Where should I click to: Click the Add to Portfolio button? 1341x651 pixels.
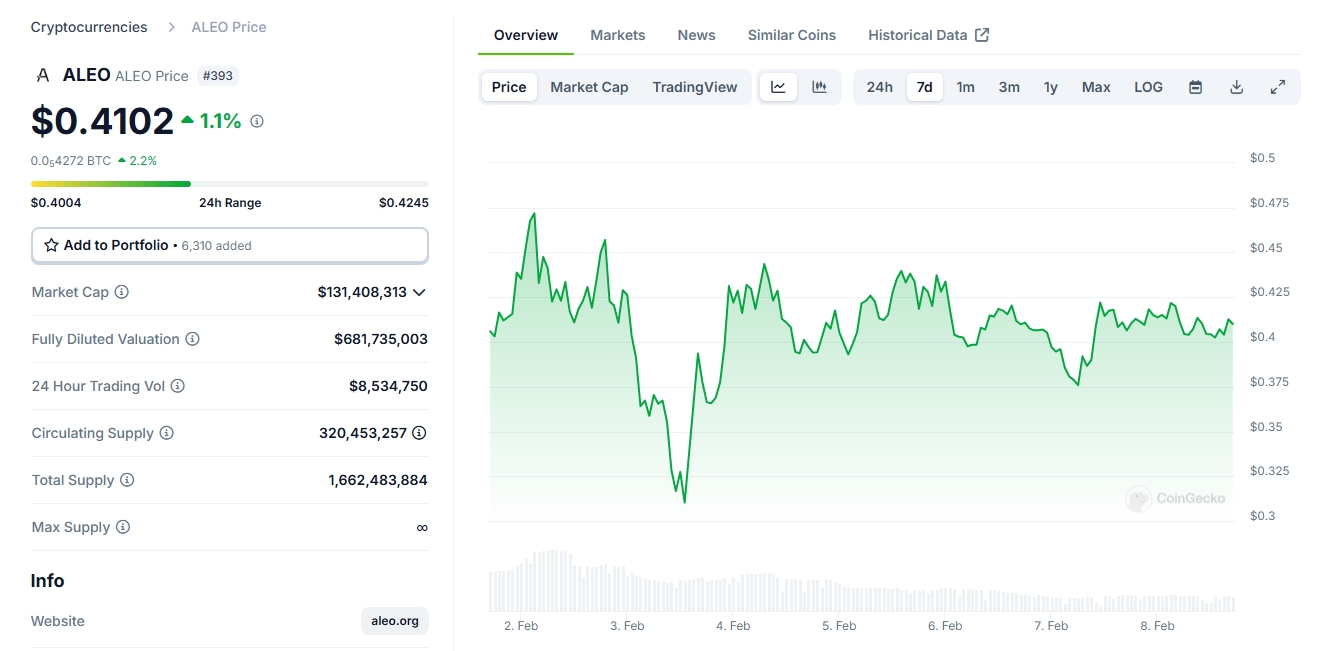[230, 245]
